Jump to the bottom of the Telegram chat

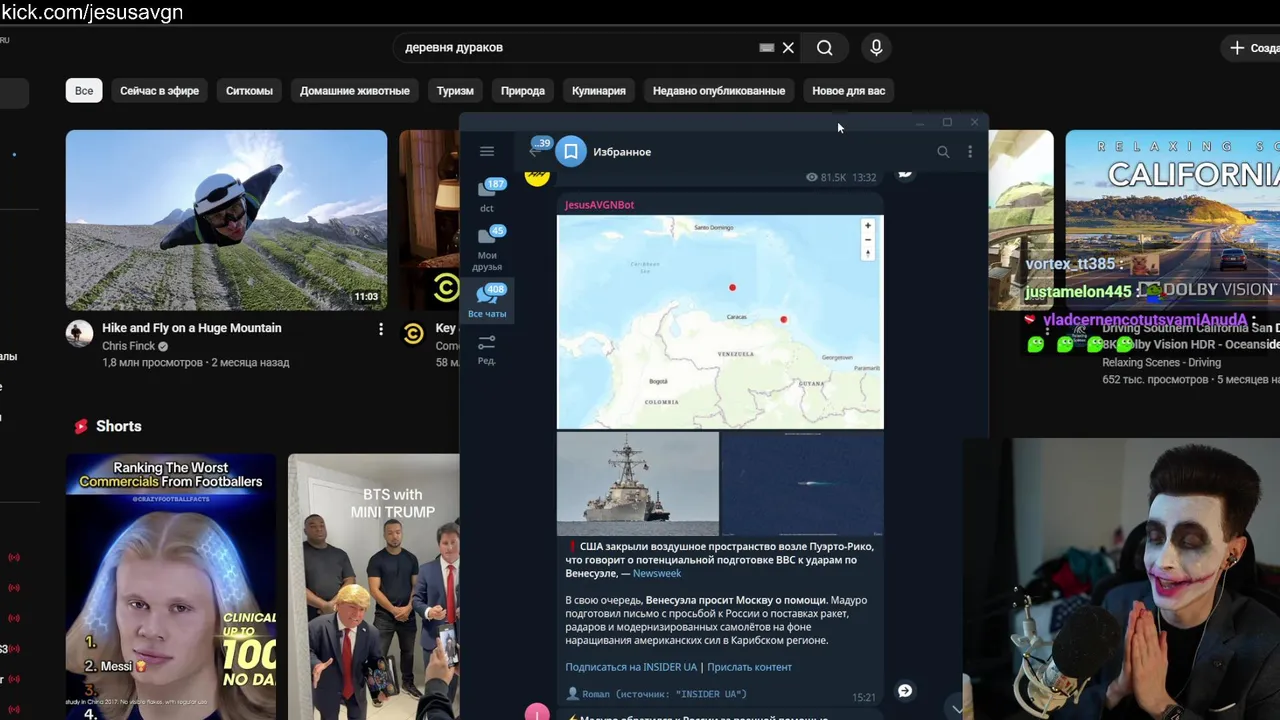pyautogui.click(x=957, y=708)
